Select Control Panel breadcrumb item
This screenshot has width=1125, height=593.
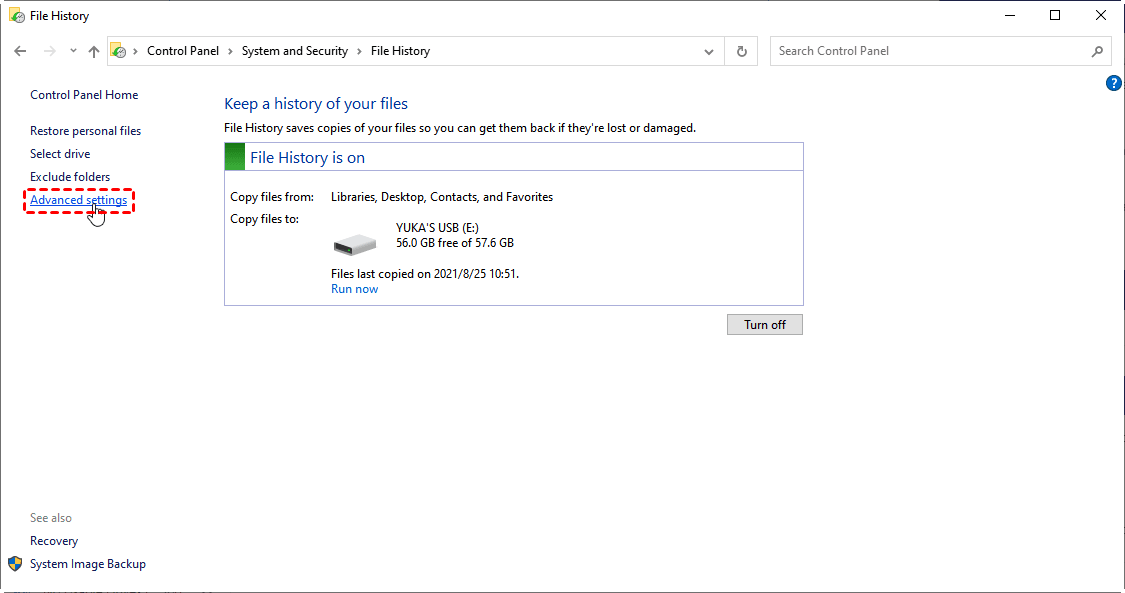click(x=183, y=51)
